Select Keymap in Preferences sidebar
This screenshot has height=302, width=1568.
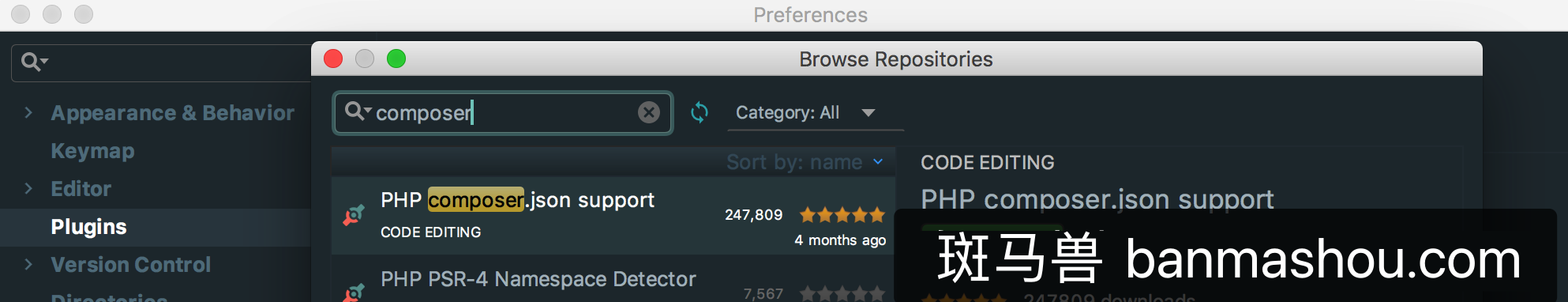click(x=92, y=150)
